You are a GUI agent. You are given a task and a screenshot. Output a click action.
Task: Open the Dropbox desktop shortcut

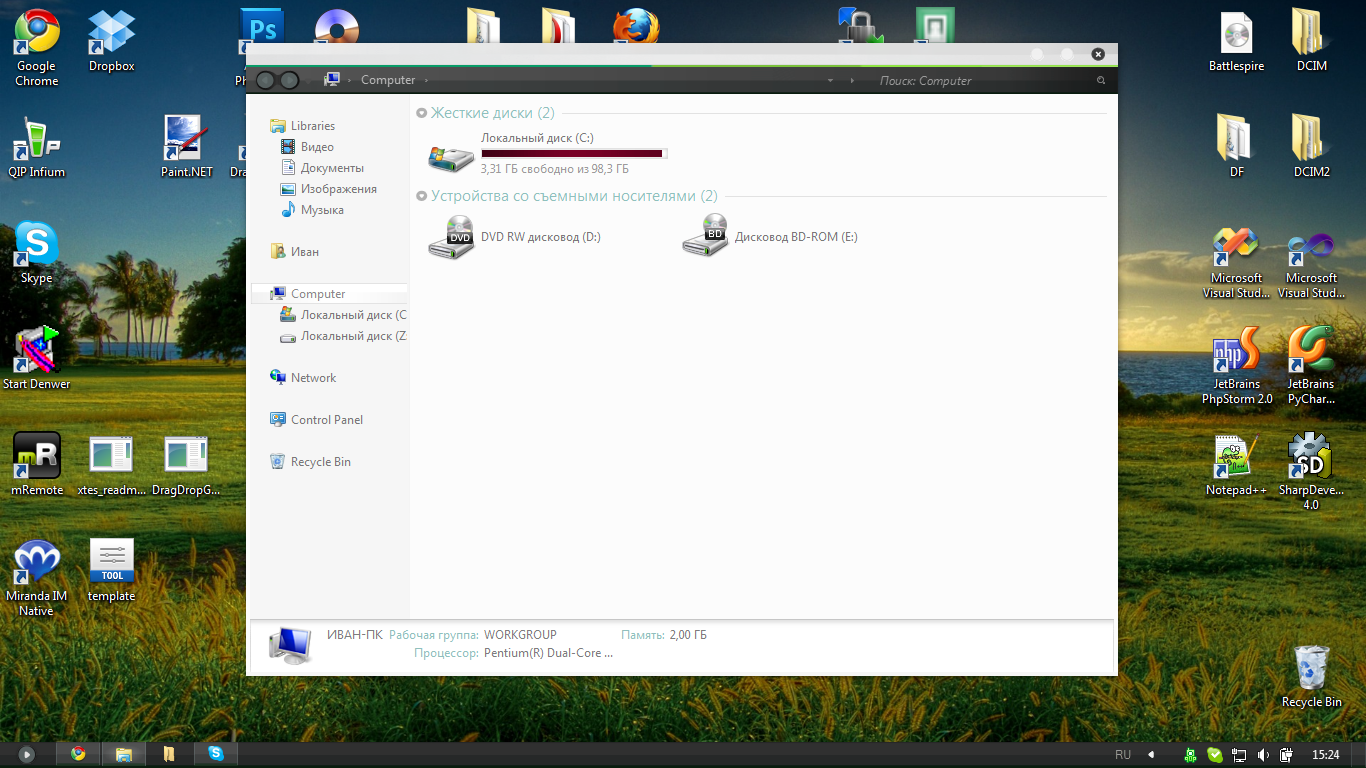pyautogui.click(x=111, y=41)
